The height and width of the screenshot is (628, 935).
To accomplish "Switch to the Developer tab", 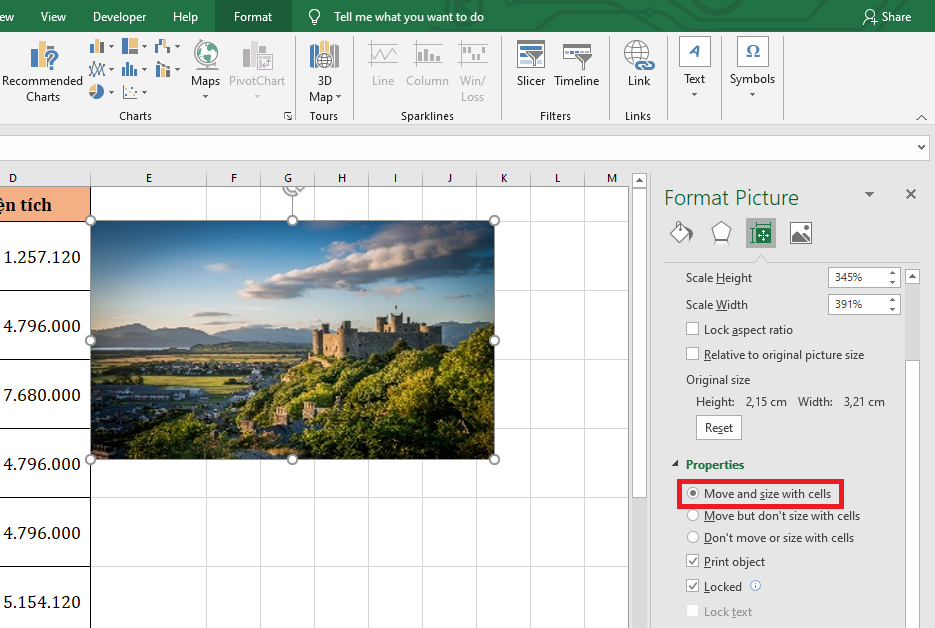I will 119,17.
